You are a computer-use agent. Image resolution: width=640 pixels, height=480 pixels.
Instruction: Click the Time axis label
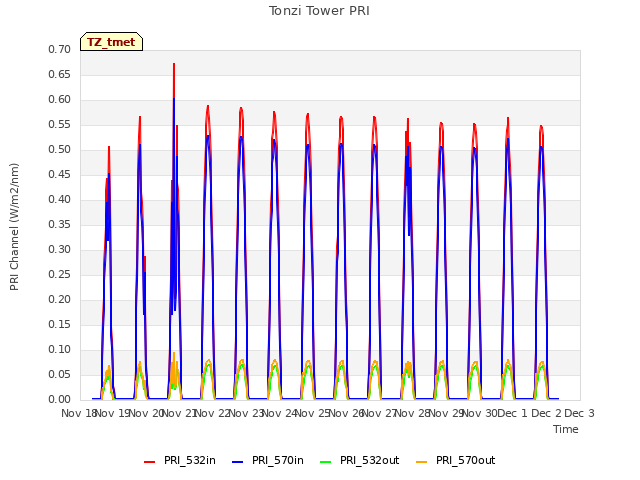pos(566,429)
